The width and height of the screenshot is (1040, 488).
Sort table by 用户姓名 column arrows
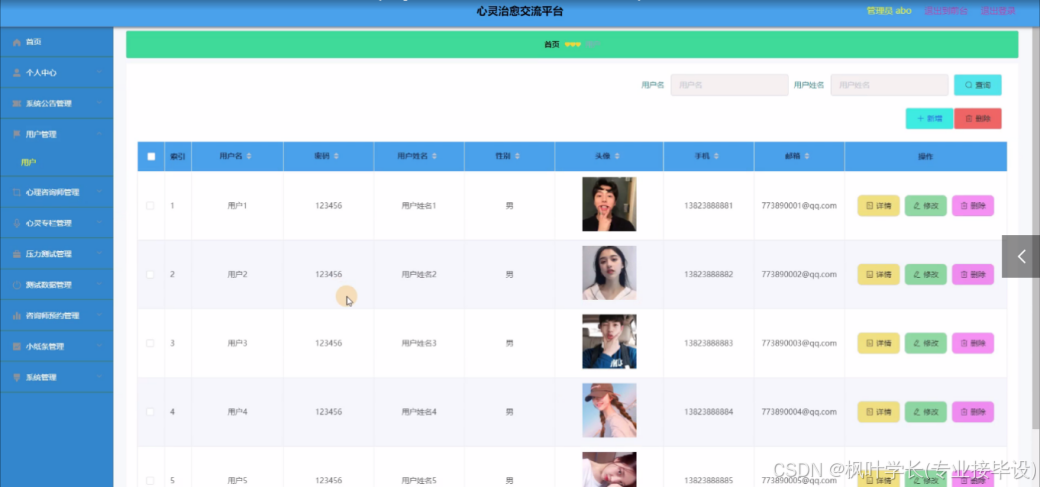click(x=435, y=156)
